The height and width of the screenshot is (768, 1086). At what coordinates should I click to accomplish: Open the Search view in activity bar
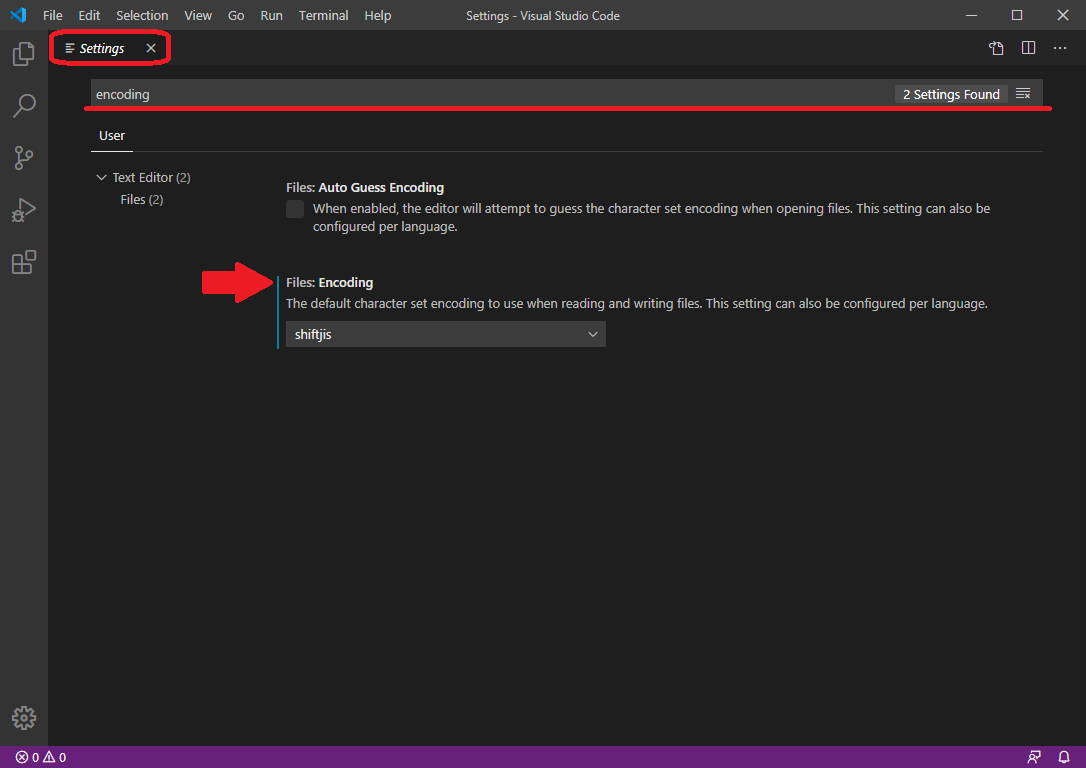coord(24,105)
